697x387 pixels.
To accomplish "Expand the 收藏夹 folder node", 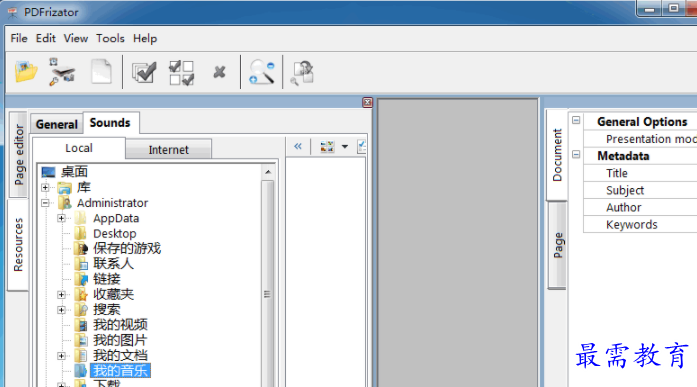I will (x=61, y=295).
